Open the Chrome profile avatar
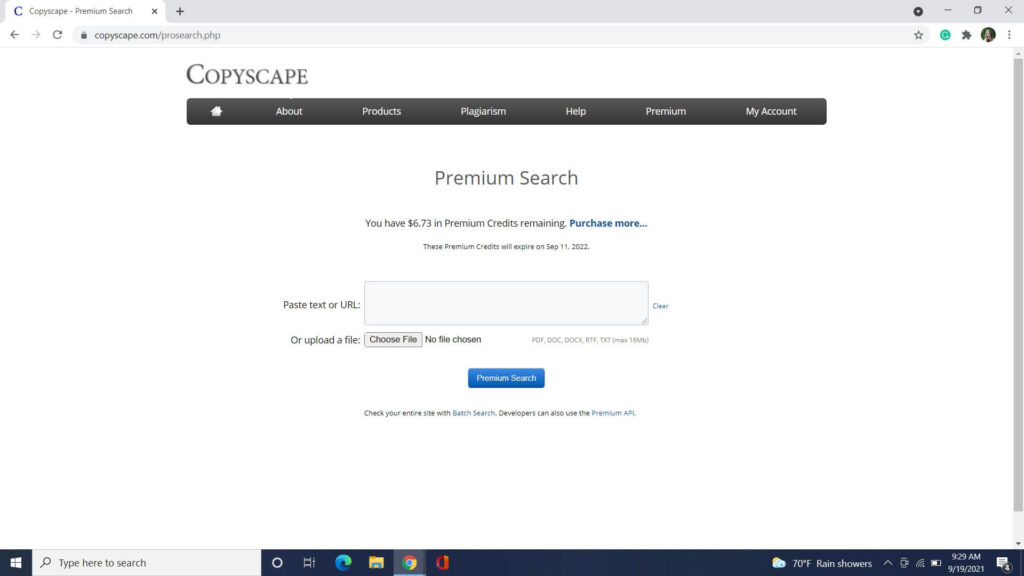Screen dimensions: 1024x576 point(988,34)
